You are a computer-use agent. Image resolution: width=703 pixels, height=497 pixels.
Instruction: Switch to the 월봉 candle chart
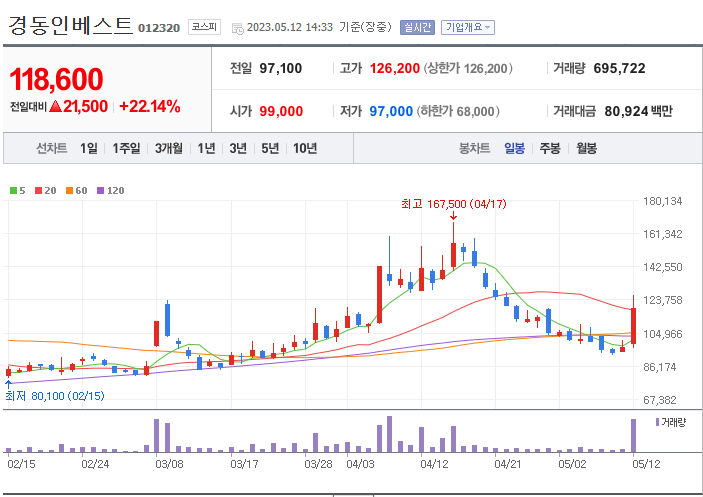tap(586, 148)
